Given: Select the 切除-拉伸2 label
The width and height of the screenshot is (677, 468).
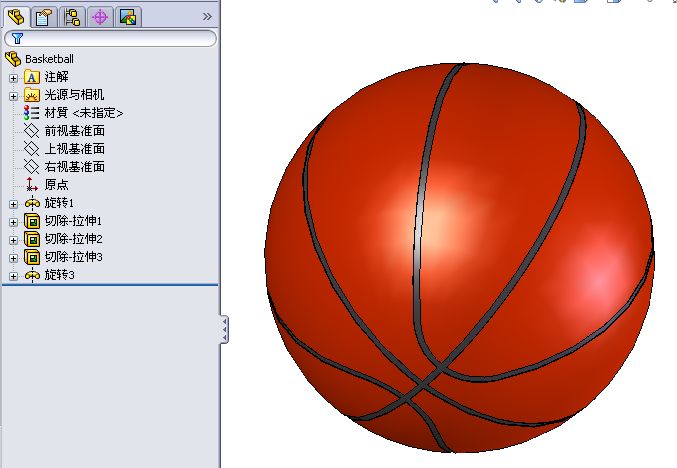Looking at the screenshot, I should (73, 239).
